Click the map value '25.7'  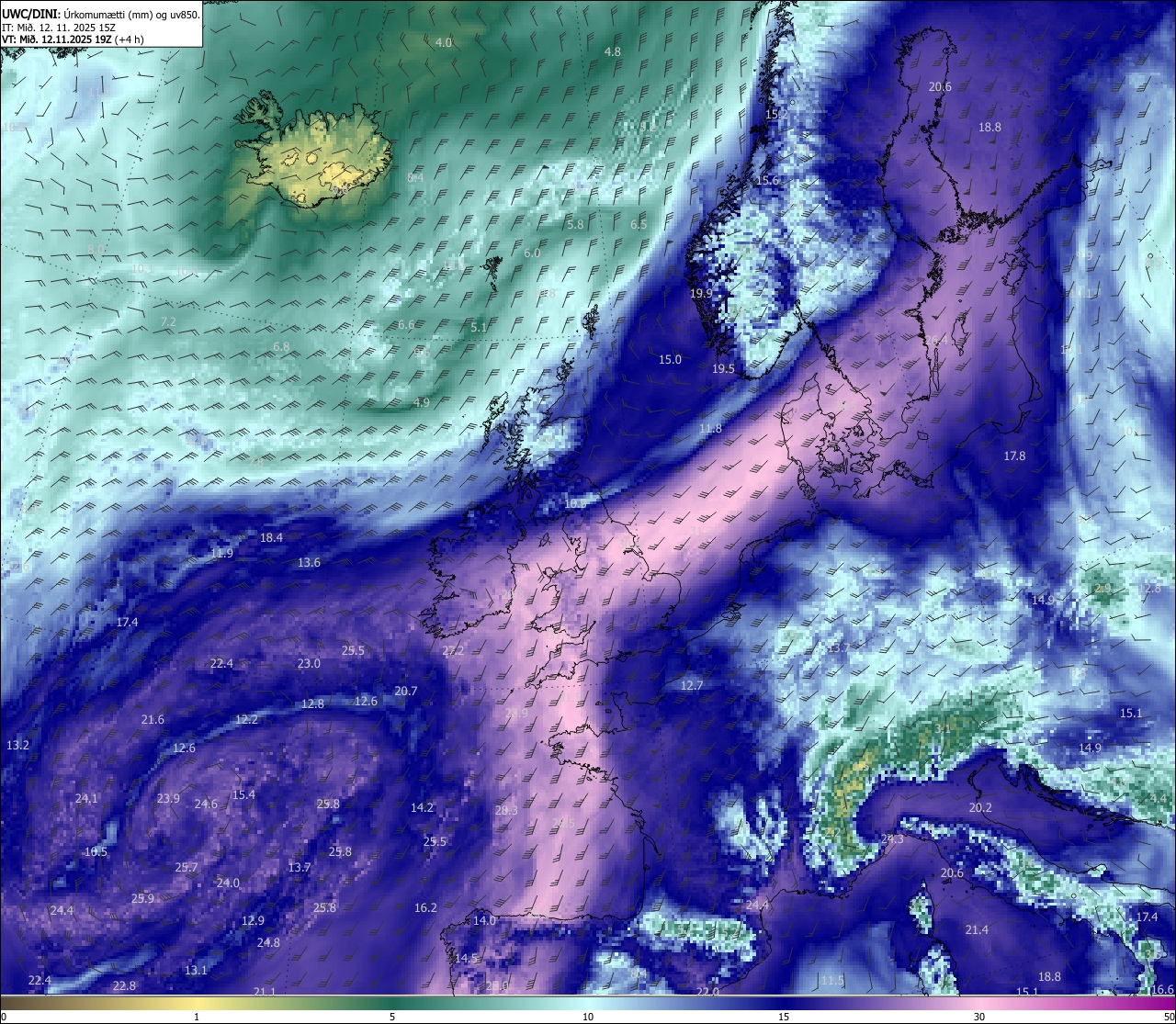pyautogui.click(x=187, y=868)
